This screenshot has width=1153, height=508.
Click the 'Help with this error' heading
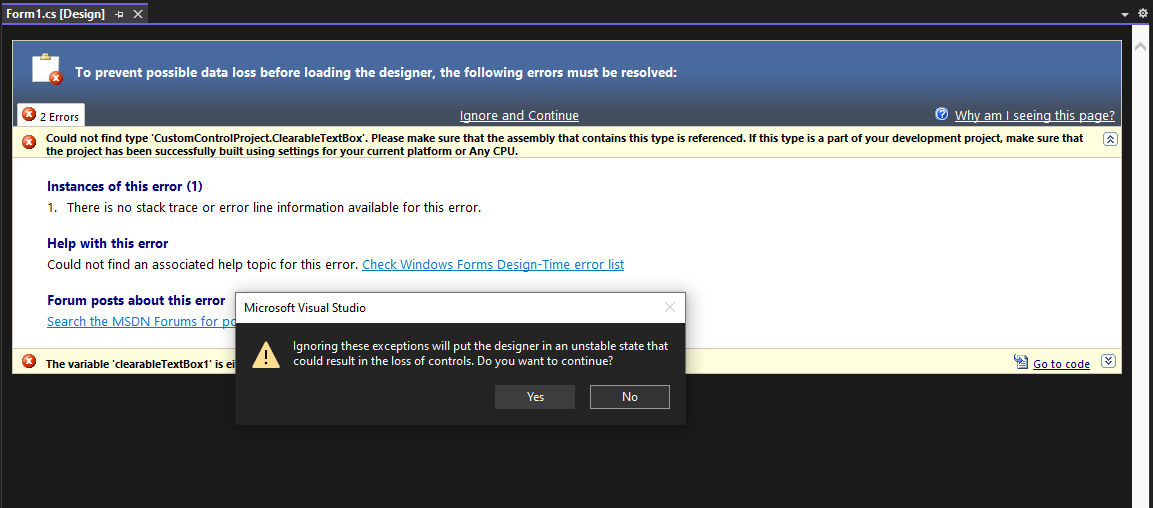pyautogui.click(x=108, y=243)
